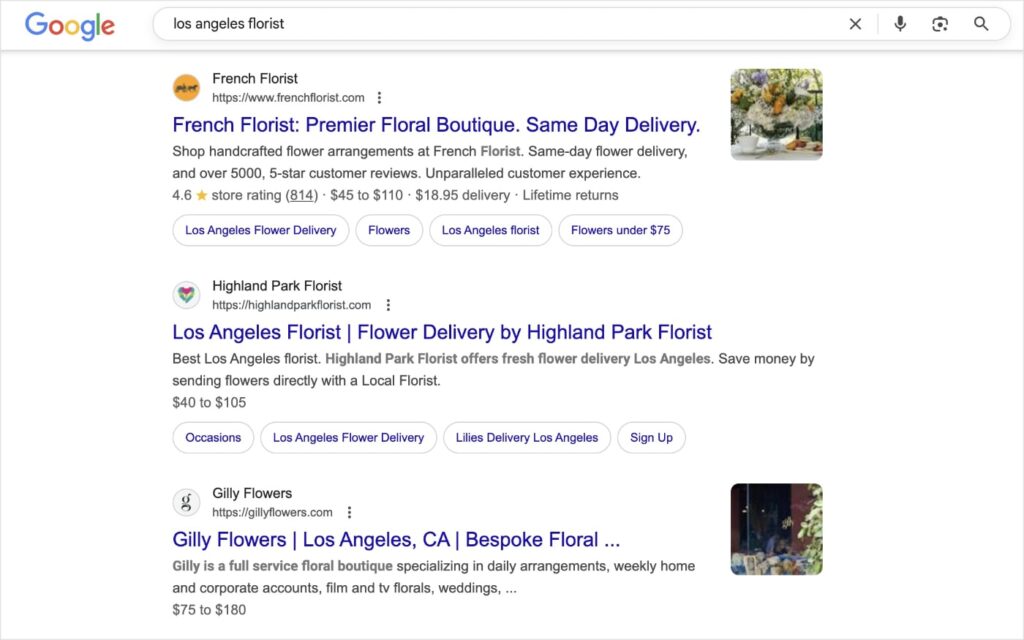Open the three-dot menu for French Florist
Image resolution: width=1024 pixels, height=640 pixels.
[x=379, y=98]
